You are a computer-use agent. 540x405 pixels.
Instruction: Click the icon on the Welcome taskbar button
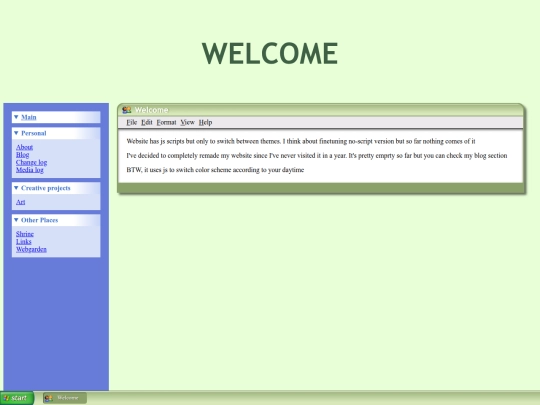(x=48, y=398)
